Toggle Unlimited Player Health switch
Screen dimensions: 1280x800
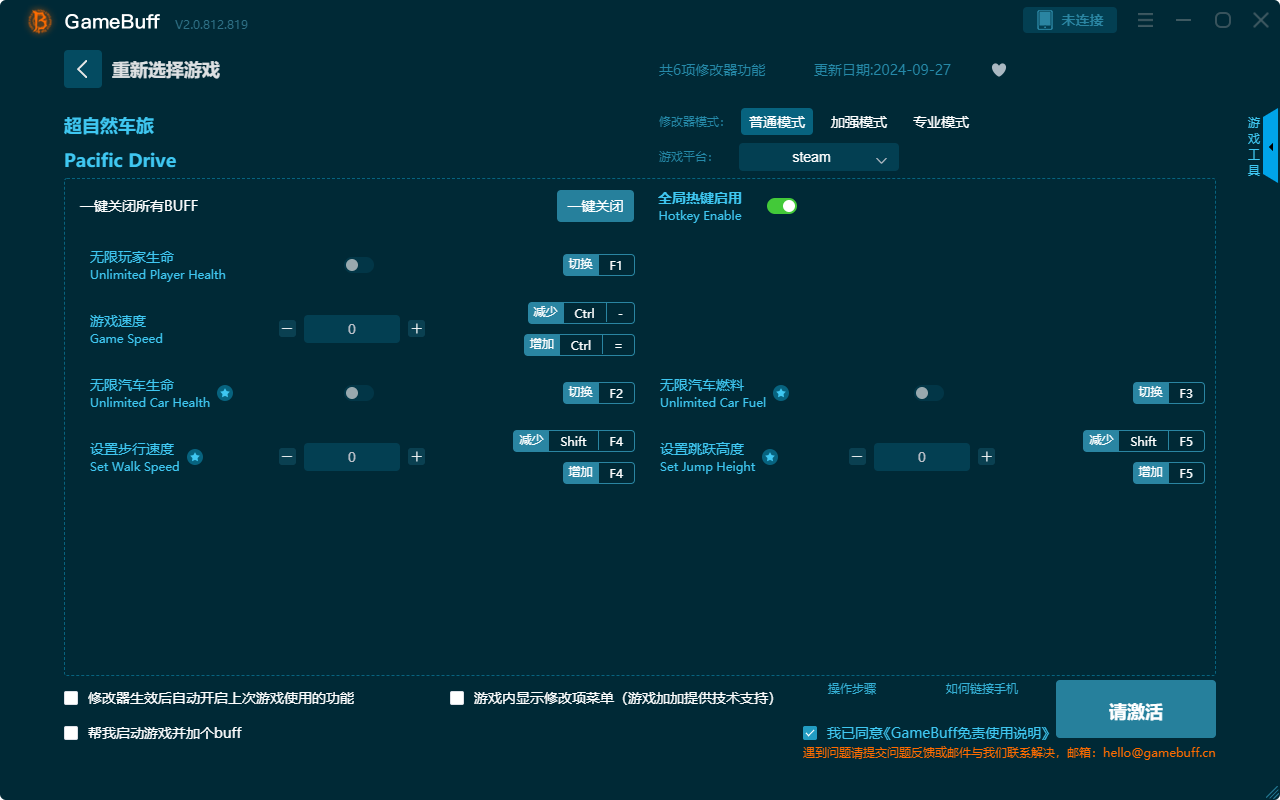pos(359,265)
